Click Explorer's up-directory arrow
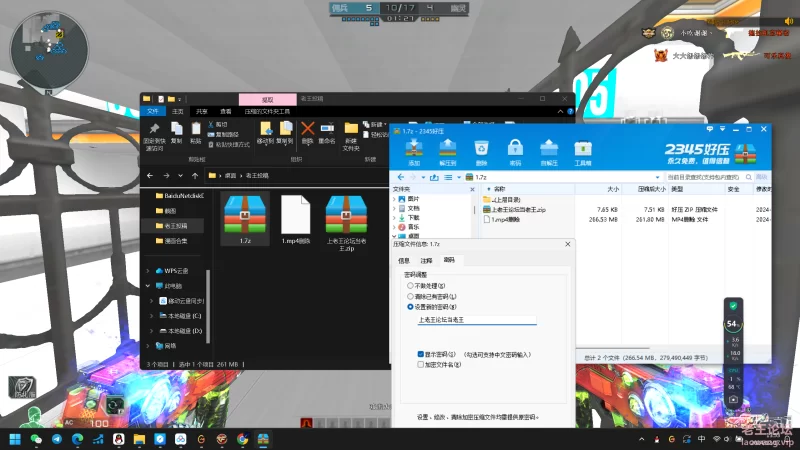 pos(195,176)
